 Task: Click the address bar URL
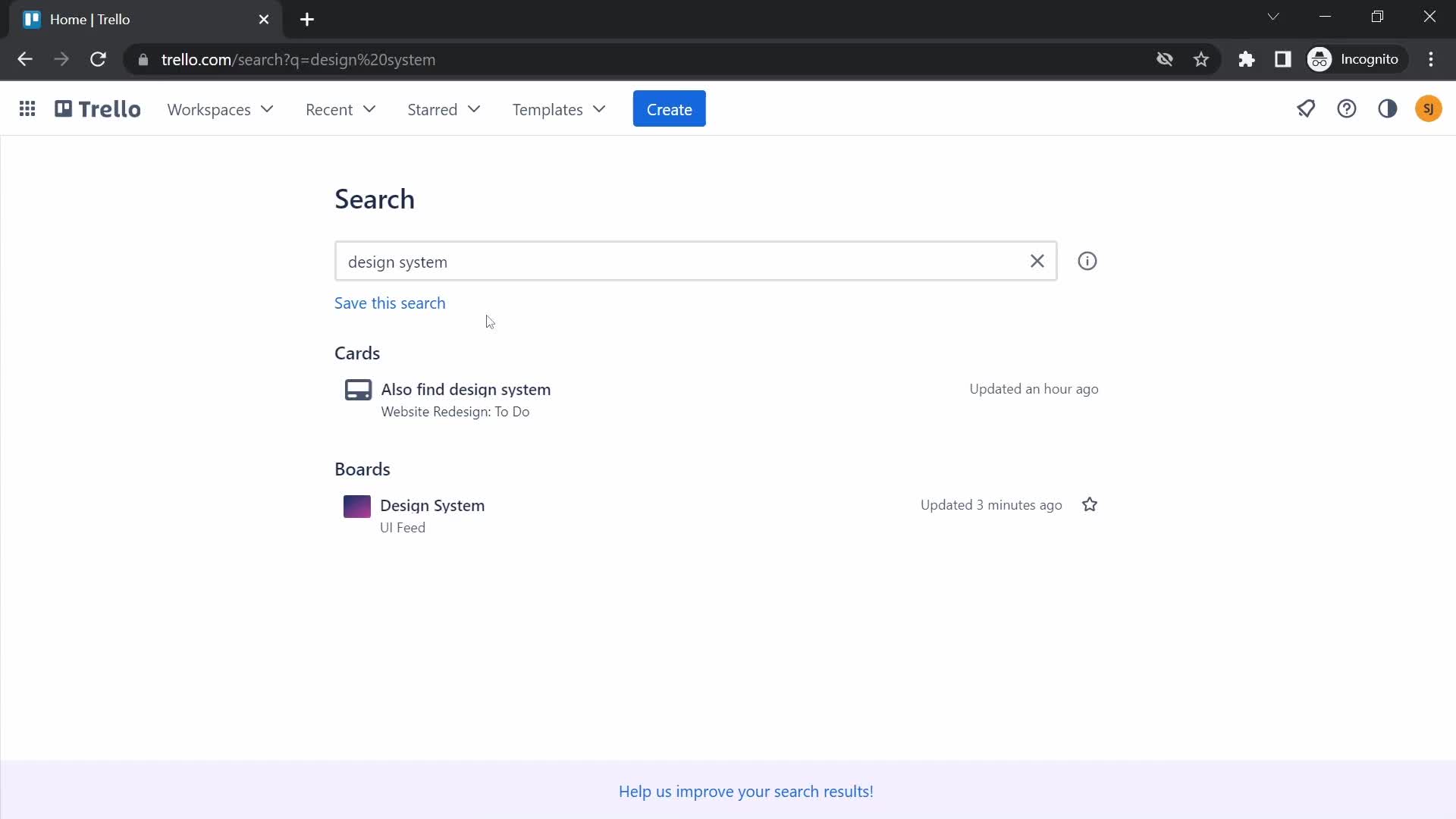point(298,60)
